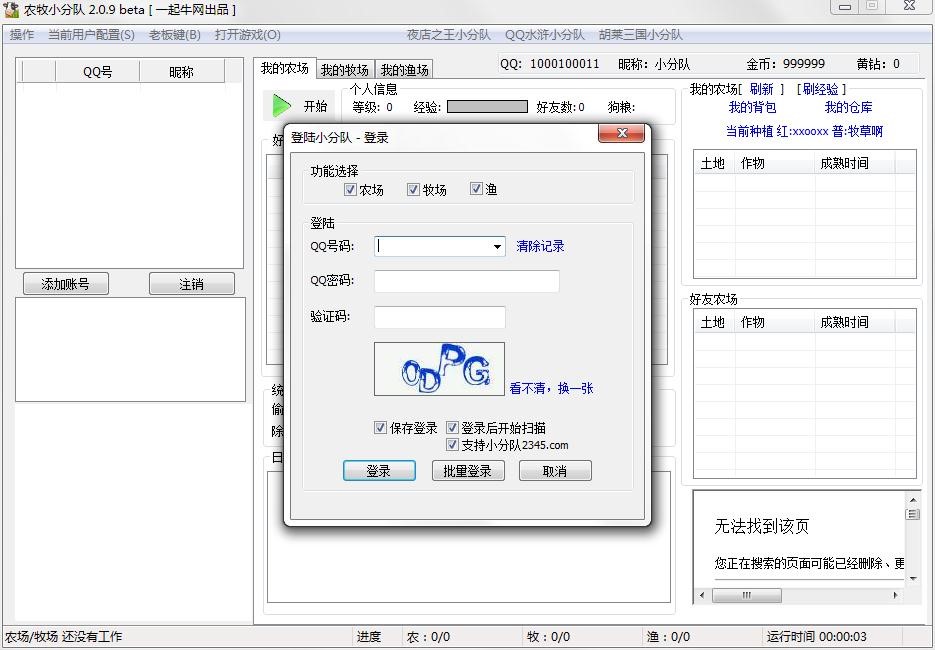Open the 操作 menu
The height and width of the screenshot is (650, 935).
pyautogui.click(x=20, y=33)
